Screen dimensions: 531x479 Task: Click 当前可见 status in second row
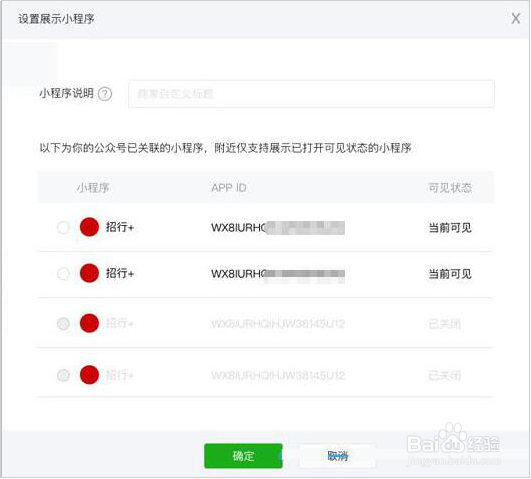click(x=450, y=274)
